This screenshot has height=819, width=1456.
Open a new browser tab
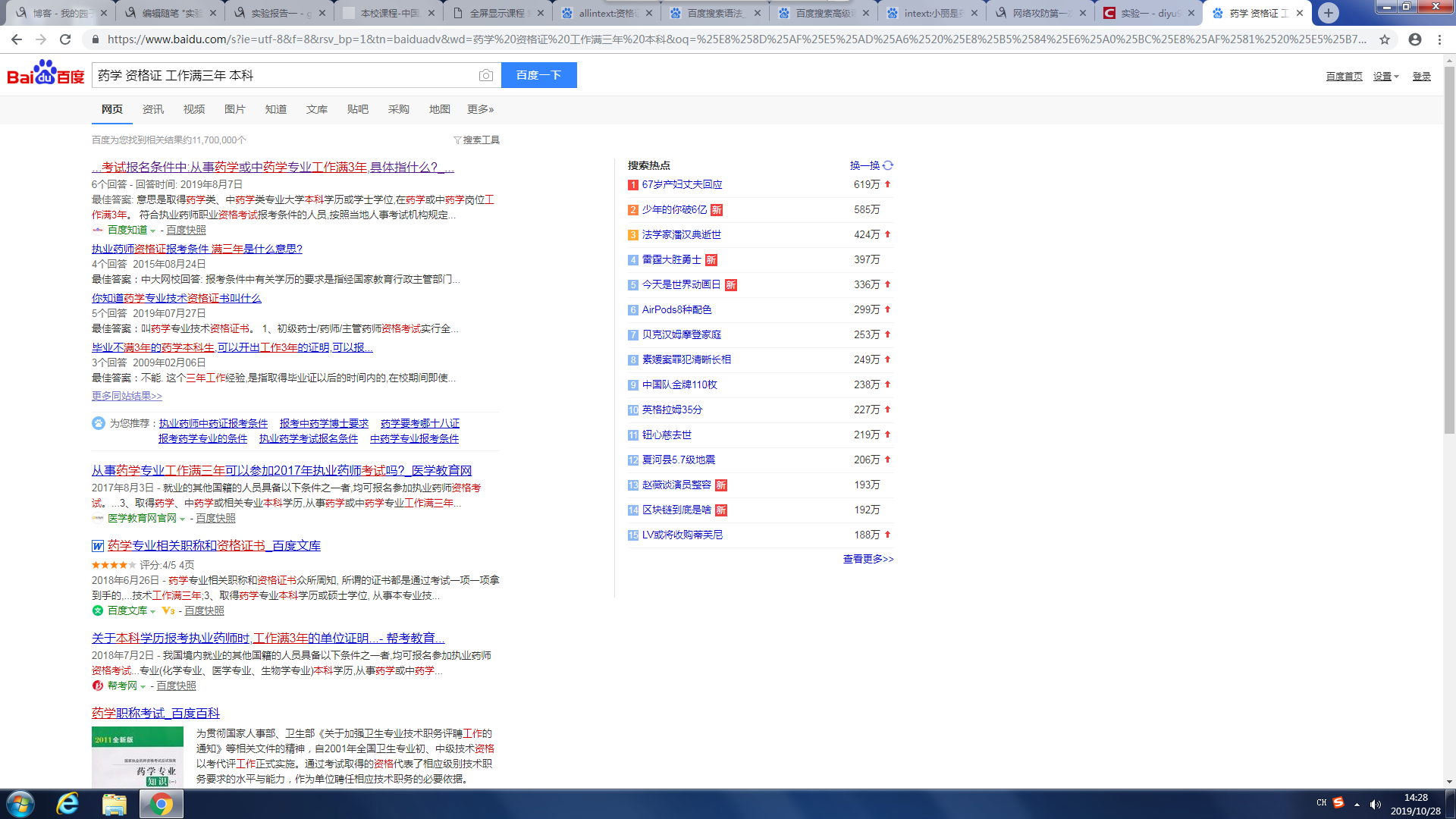click(x=1328, y=13)
